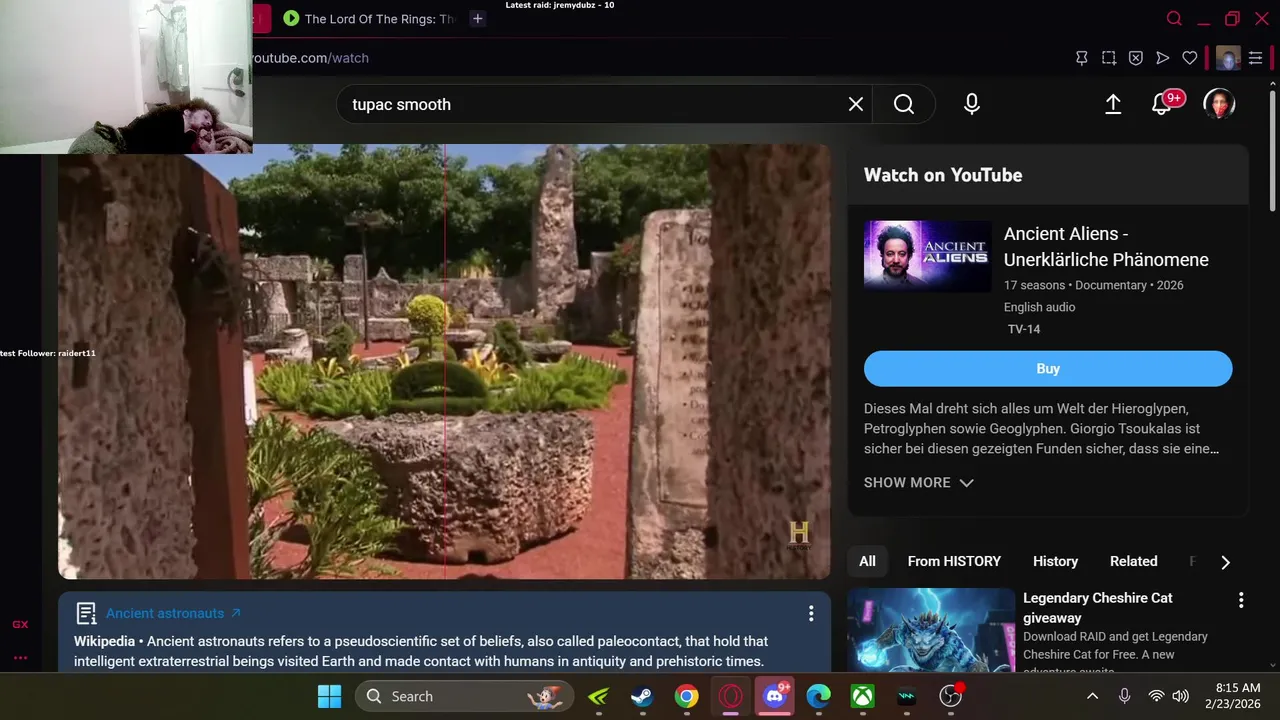The height and width of the screenshot is (720, 1280).
Task: Open Wi-Fi network settings tray icon
Action: tap(1156, 696)
